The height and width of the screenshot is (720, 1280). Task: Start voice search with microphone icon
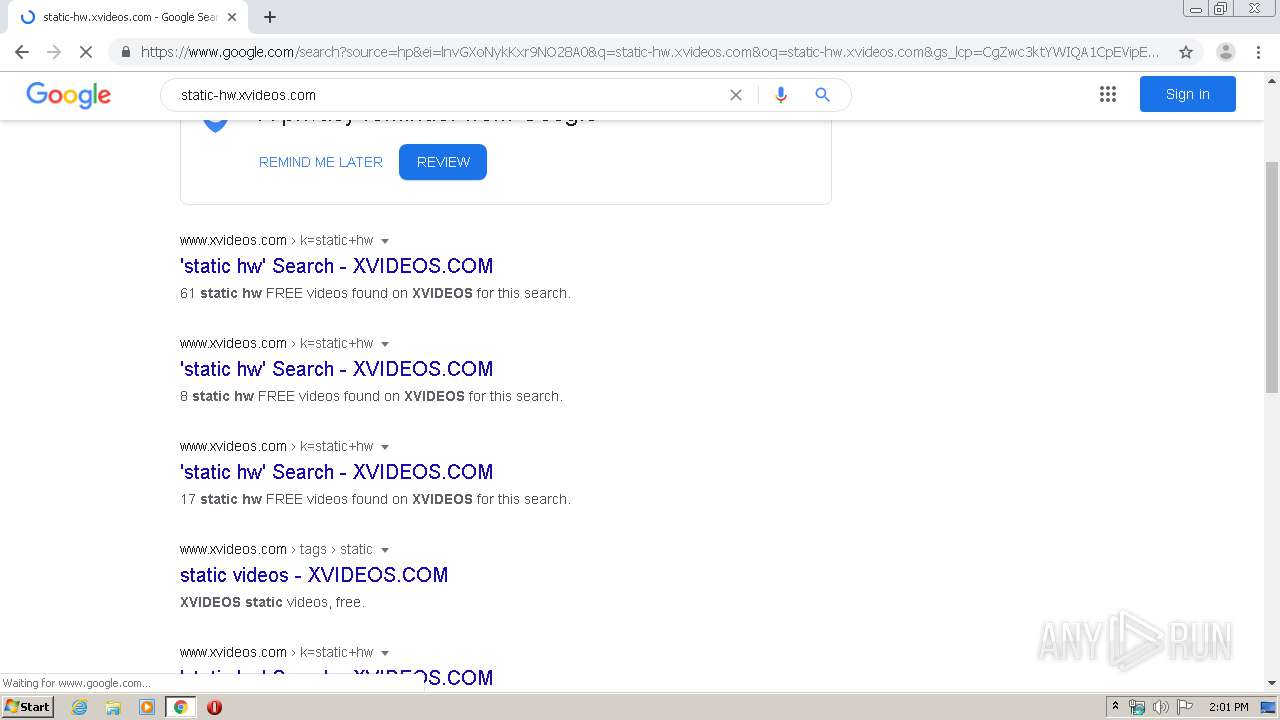coord(781,95)
